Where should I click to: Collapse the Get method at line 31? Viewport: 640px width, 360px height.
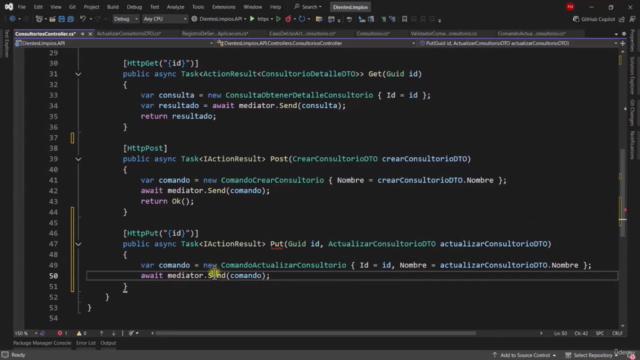tap(78, 74)
